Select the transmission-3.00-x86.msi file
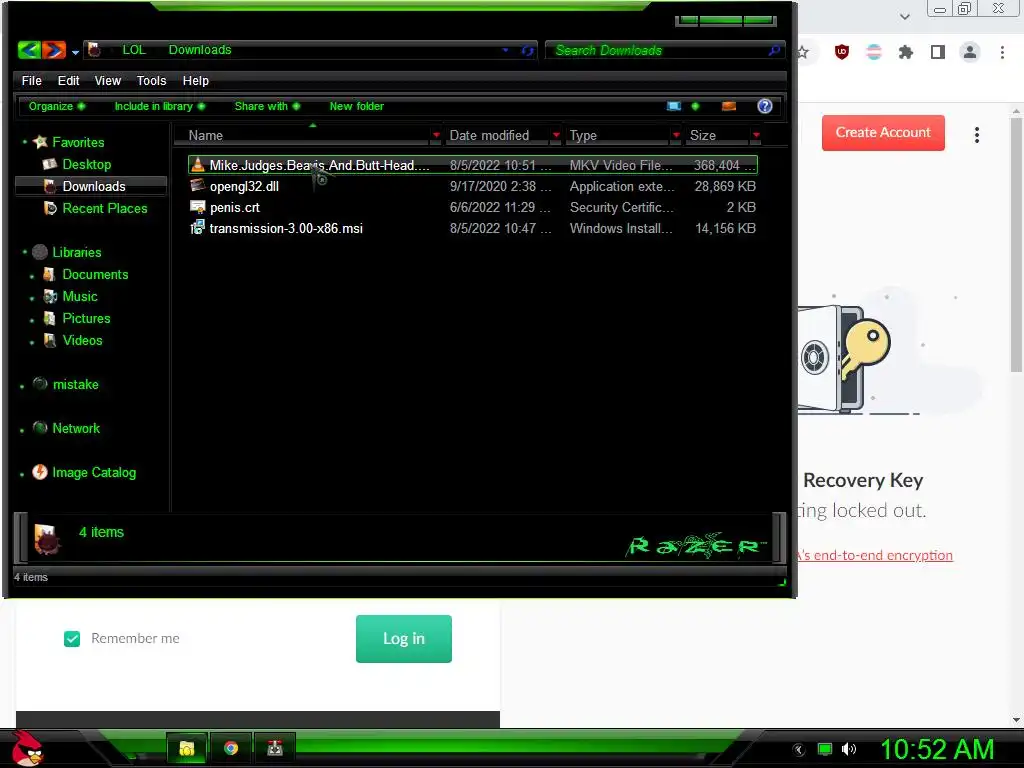1024x768 pixels. pos(472,228)
